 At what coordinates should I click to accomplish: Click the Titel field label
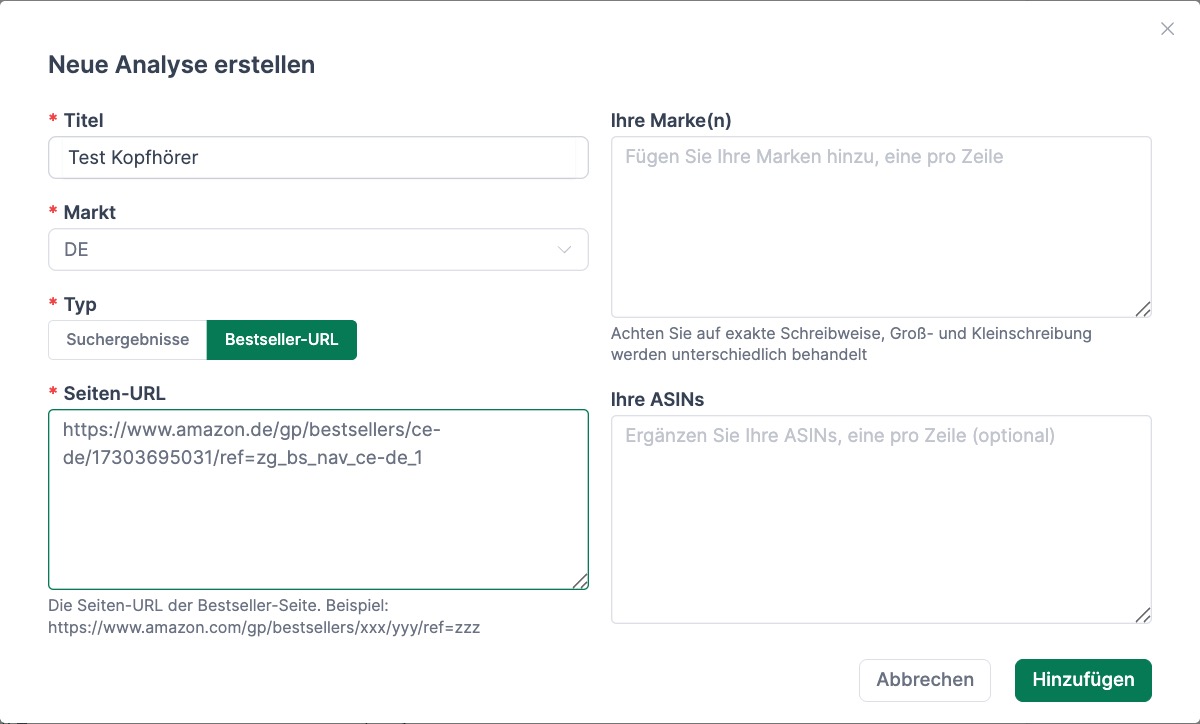(83, 120)
